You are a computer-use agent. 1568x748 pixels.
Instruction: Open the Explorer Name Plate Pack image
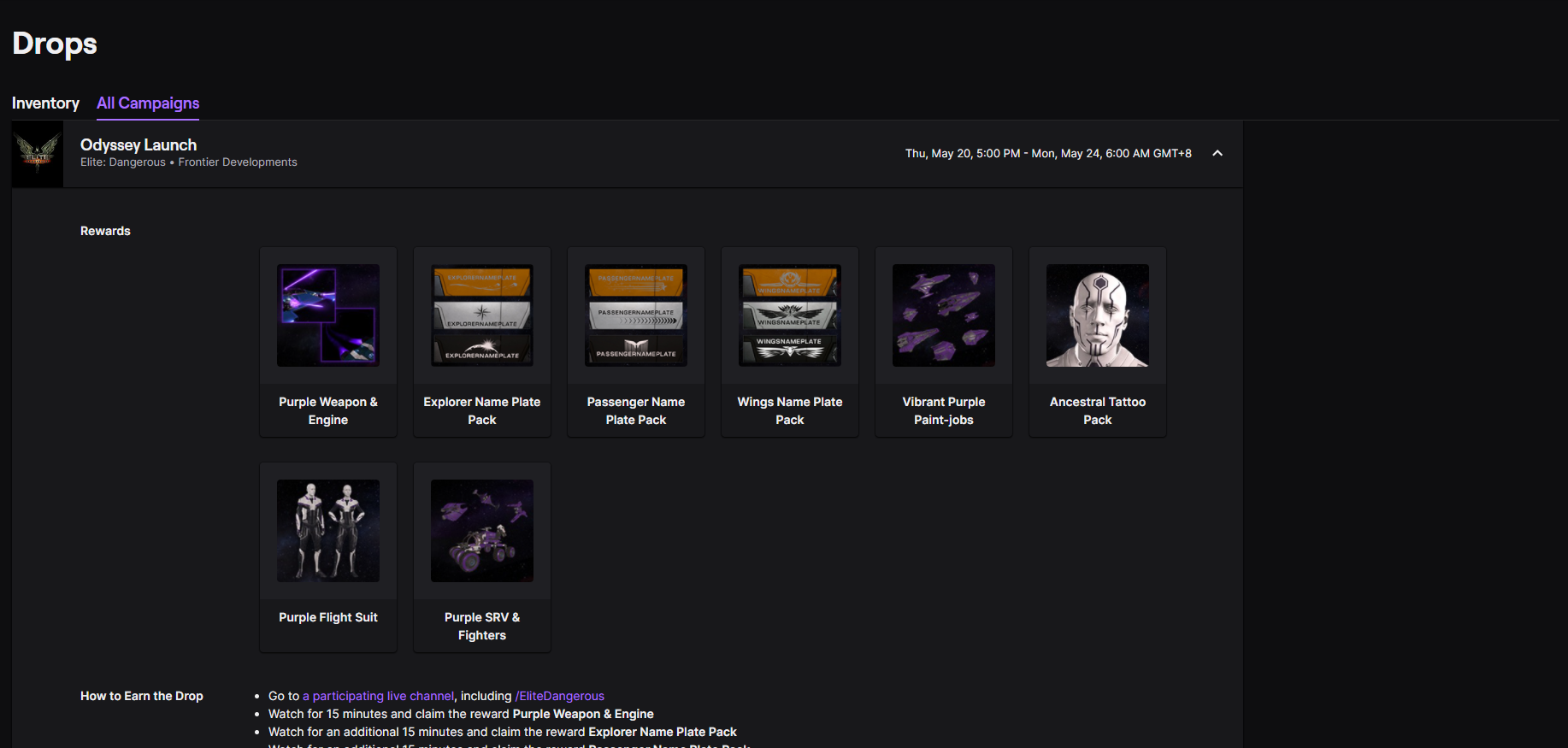pos(482,315)
